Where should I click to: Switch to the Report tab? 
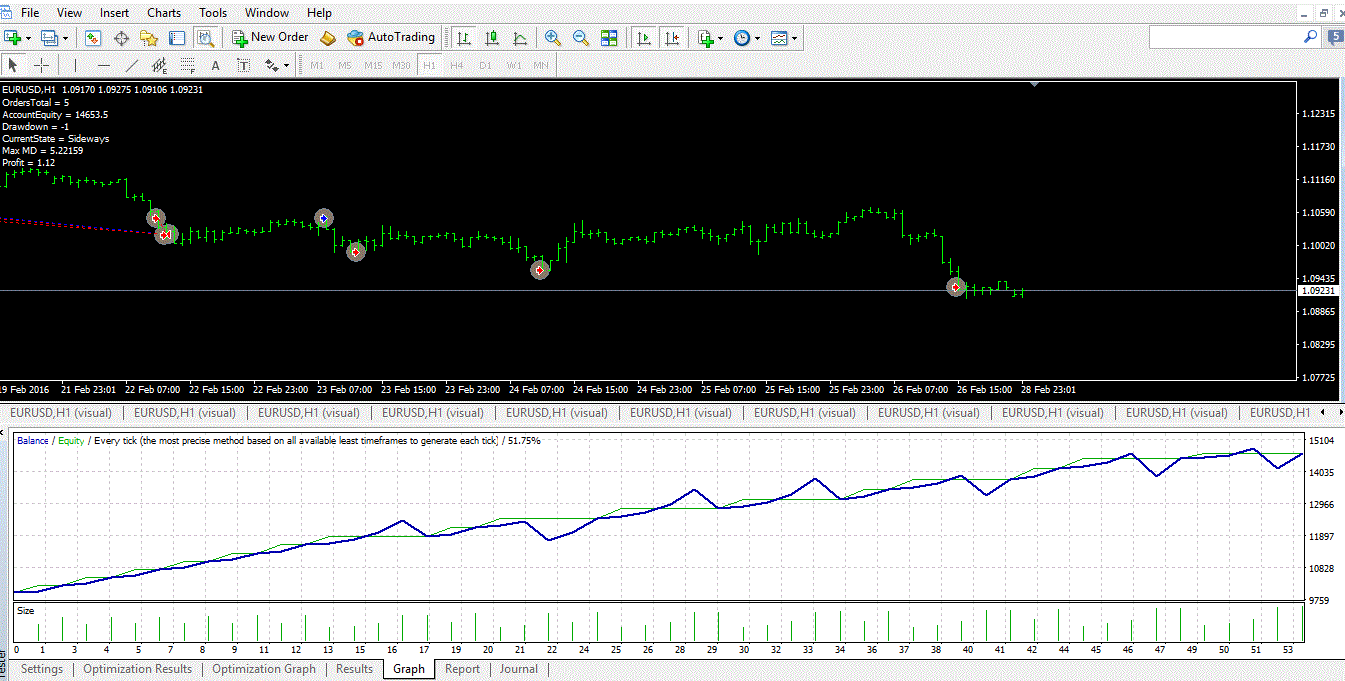point(462,669)
